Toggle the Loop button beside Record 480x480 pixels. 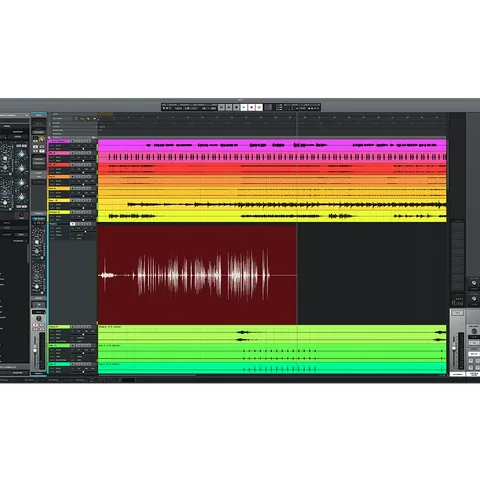click(259, 107)
